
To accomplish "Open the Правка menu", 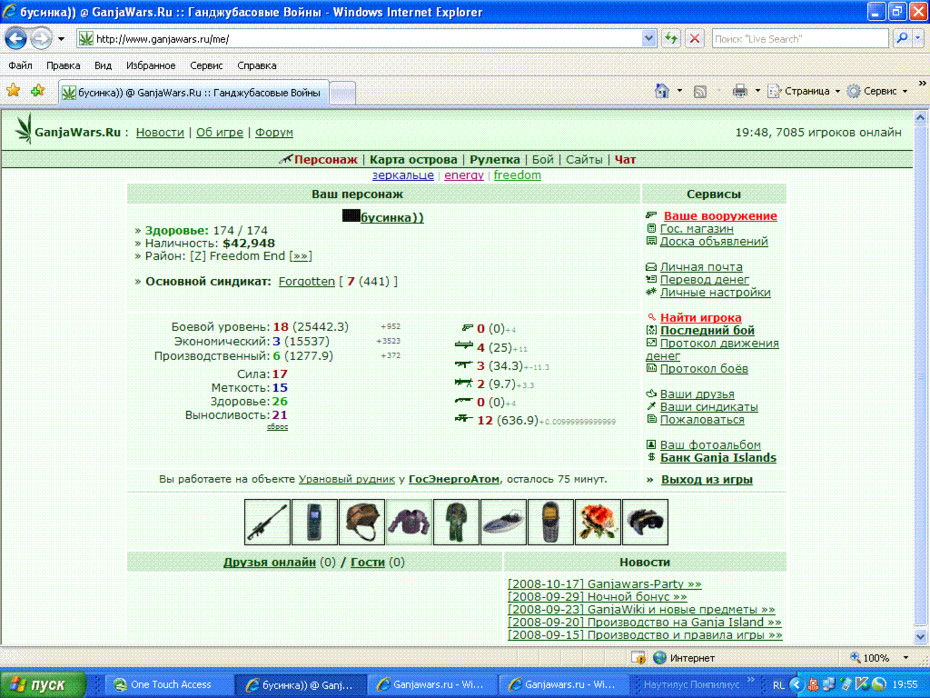I will point(63,65).
